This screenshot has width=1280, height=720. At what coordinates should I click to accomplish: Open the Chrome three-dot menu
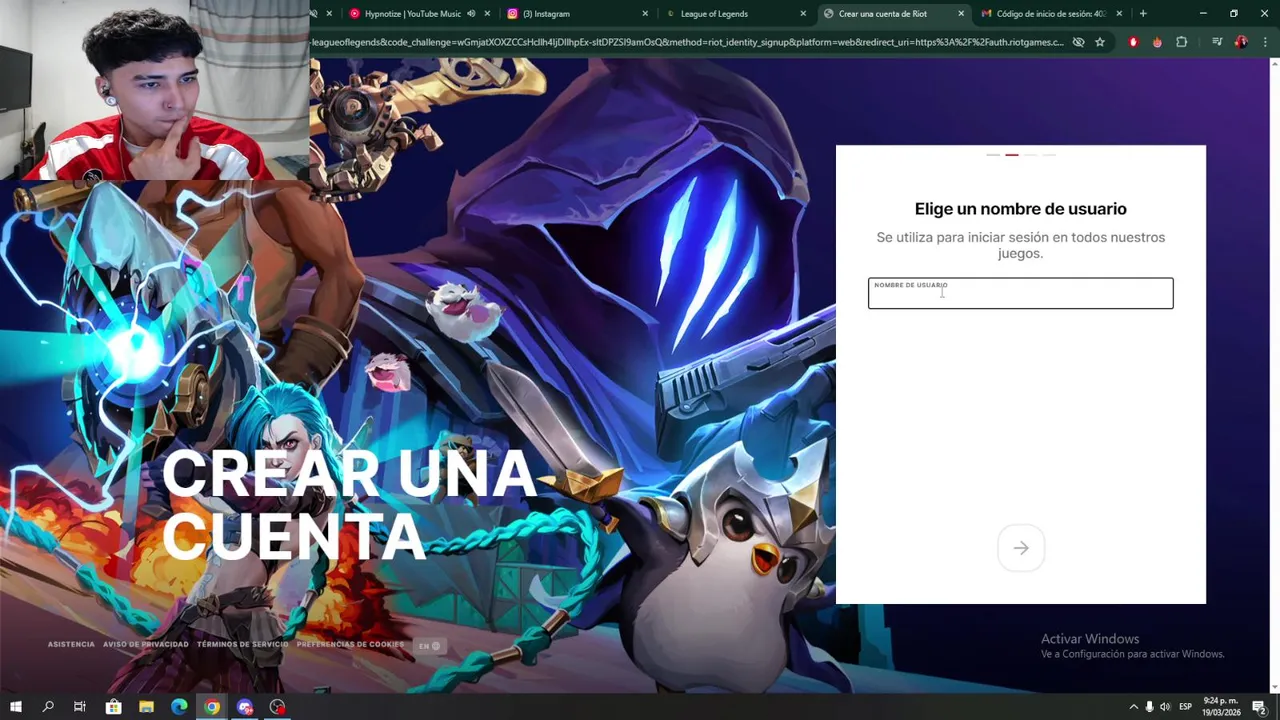pyautogui.click(x=1264, y=42)
